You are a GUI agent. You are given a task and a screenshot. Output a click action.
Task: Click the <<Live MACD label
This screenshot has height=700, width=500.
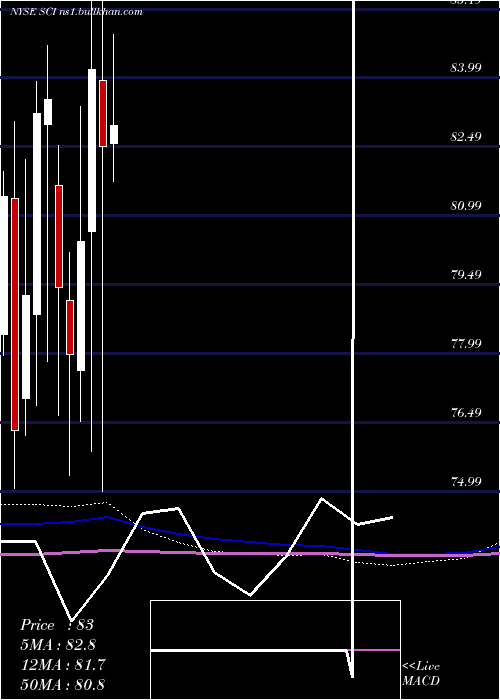[x=421, y=674]
